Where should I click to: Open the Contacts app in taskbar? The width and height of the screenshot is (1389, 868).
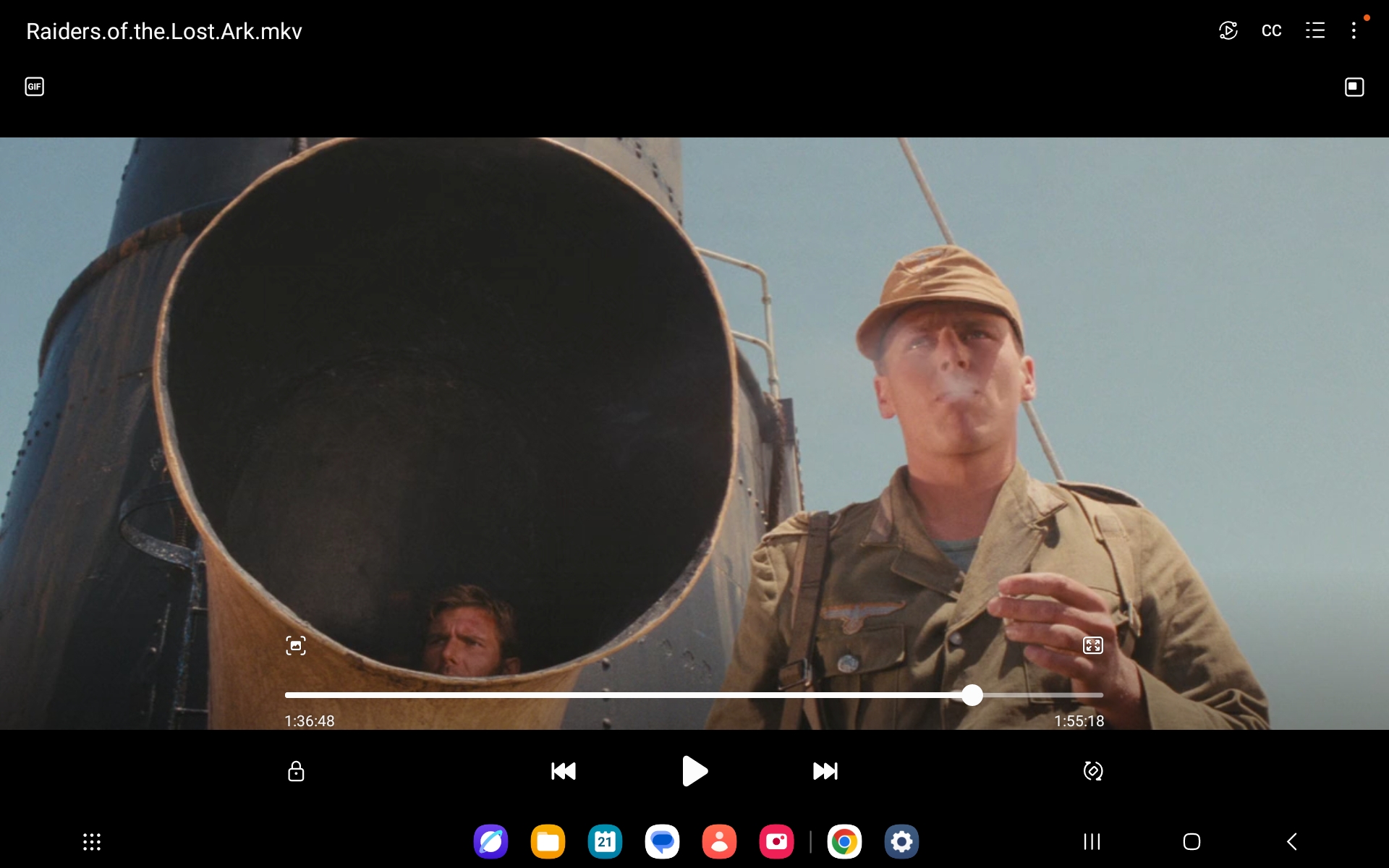(x=719, y=842)
